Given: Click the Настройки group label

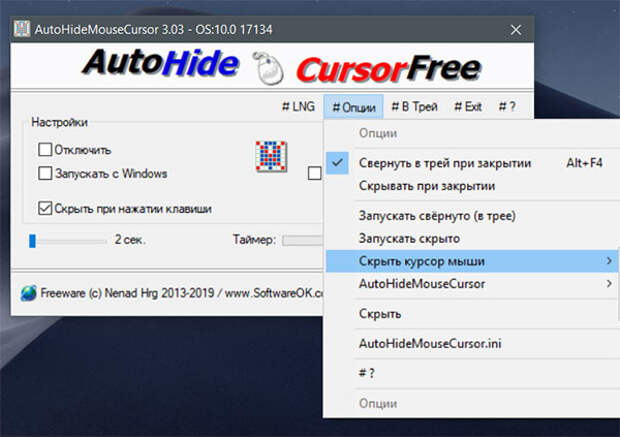Looking at the screenshot, I should [59, 122].
